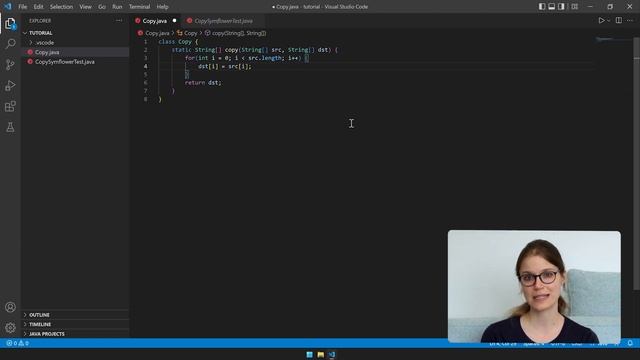Open the Search view in activity bar
The image size is (640, 360).
10,44
